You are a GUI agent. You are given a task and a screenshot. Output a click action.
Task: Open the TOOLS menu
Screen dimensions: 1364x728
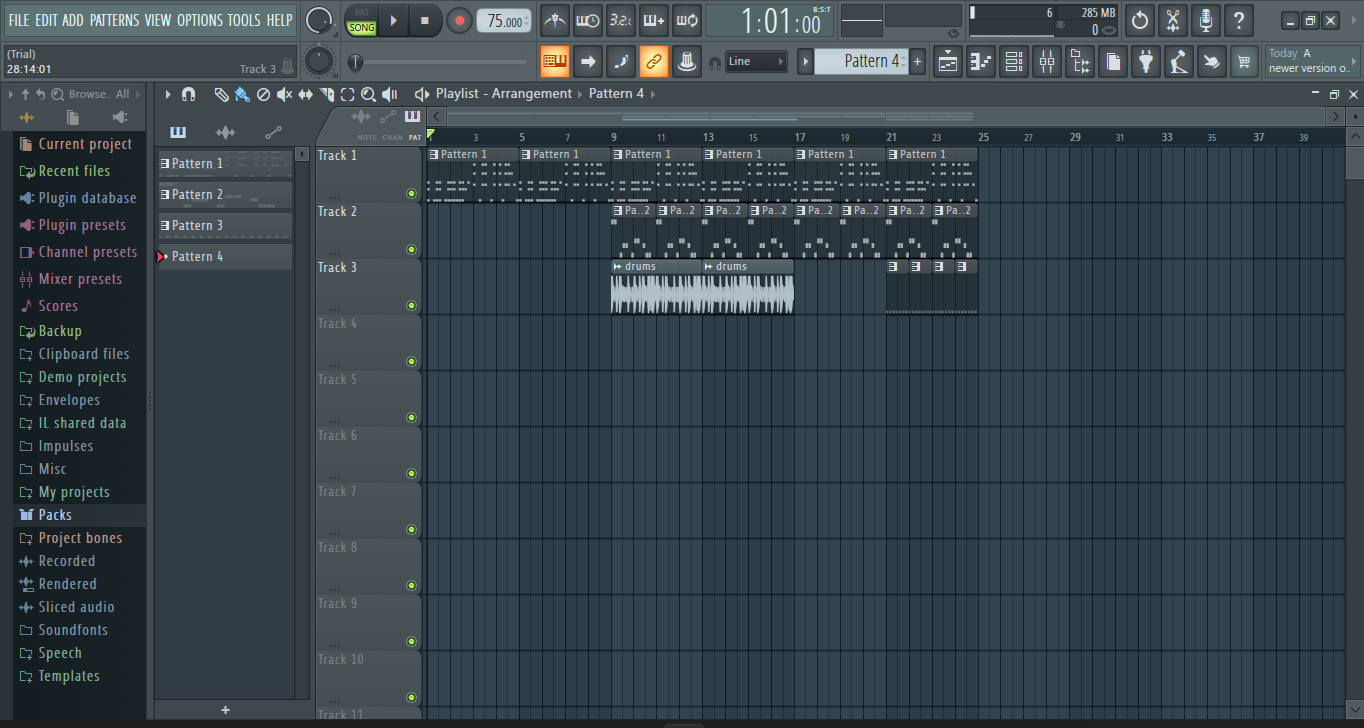(x=244, y=20)
